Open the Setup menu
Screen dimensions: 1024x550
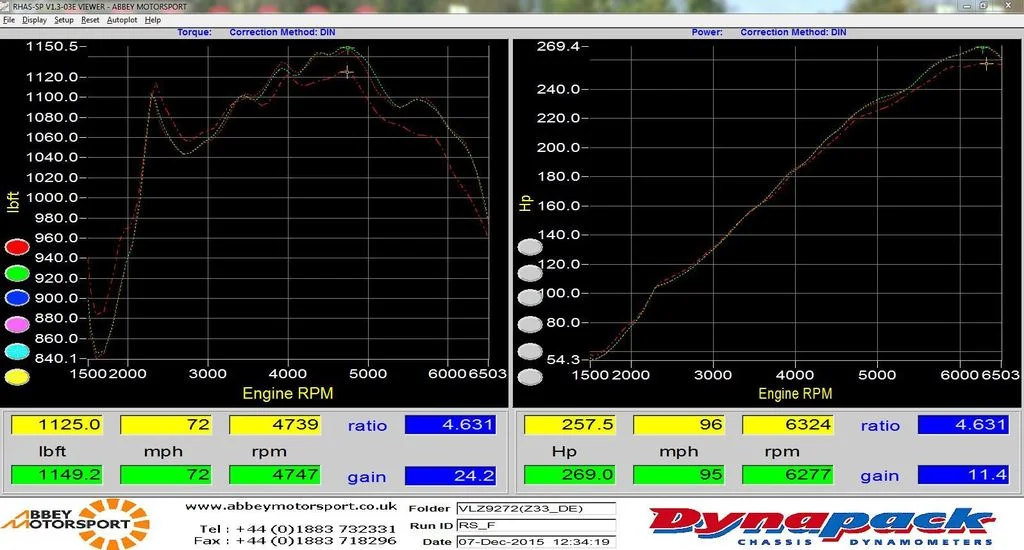click(63, 20)
